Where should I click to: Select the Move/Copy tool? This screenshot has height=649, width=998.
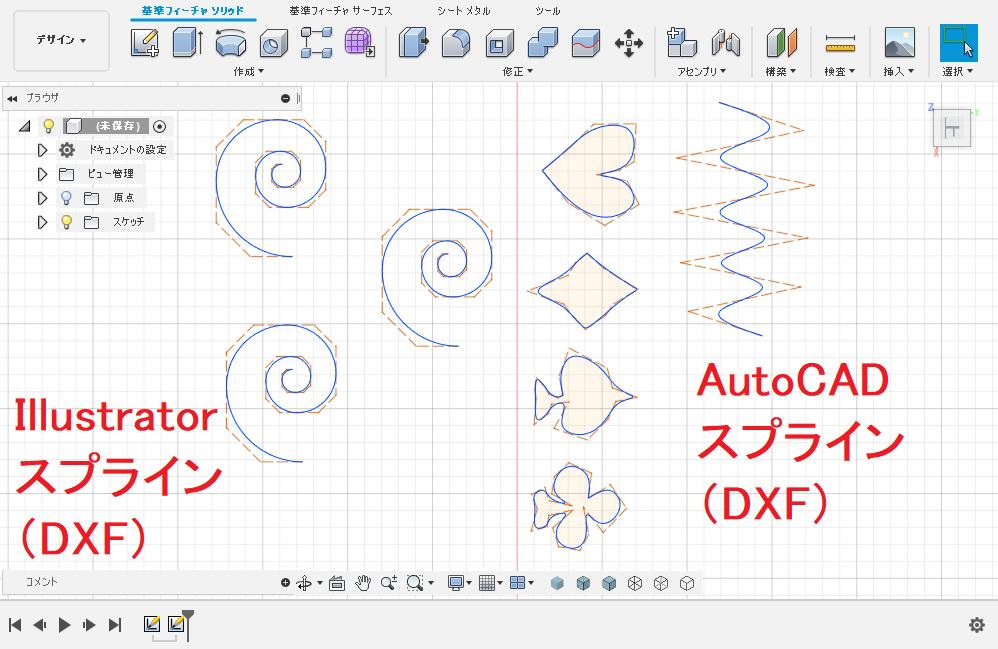[629, 43]
